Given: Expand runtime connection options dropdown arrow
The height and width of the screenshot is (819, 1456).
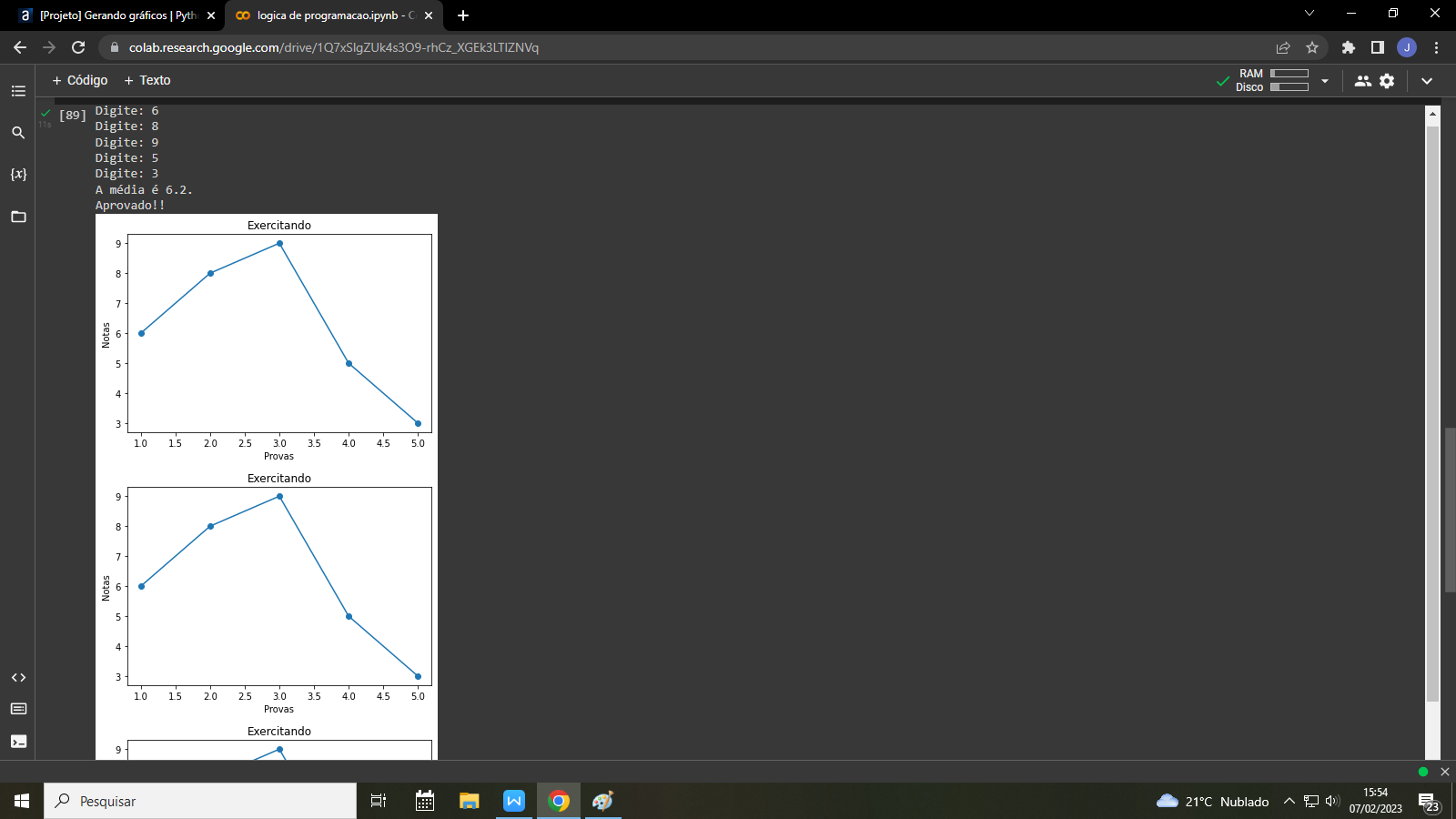Looking at the screenshot, I should [x=1325, y=81].
